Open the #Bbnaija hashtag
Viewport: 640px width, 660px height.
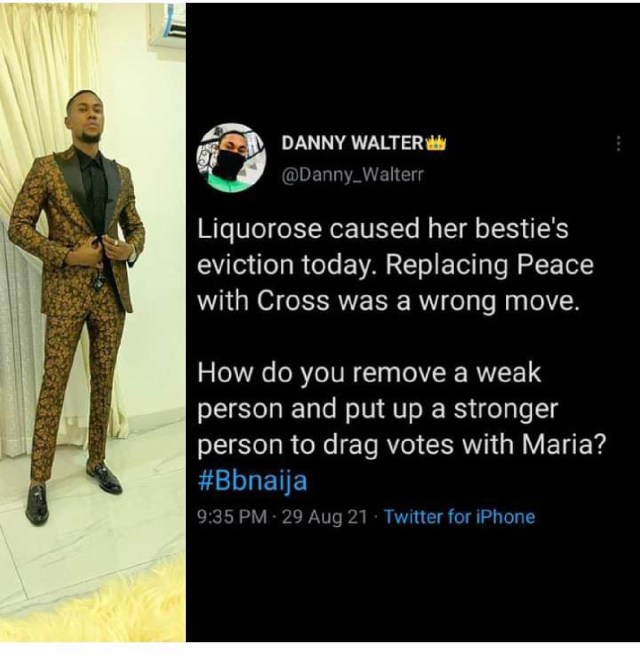[x=253, y=480]
